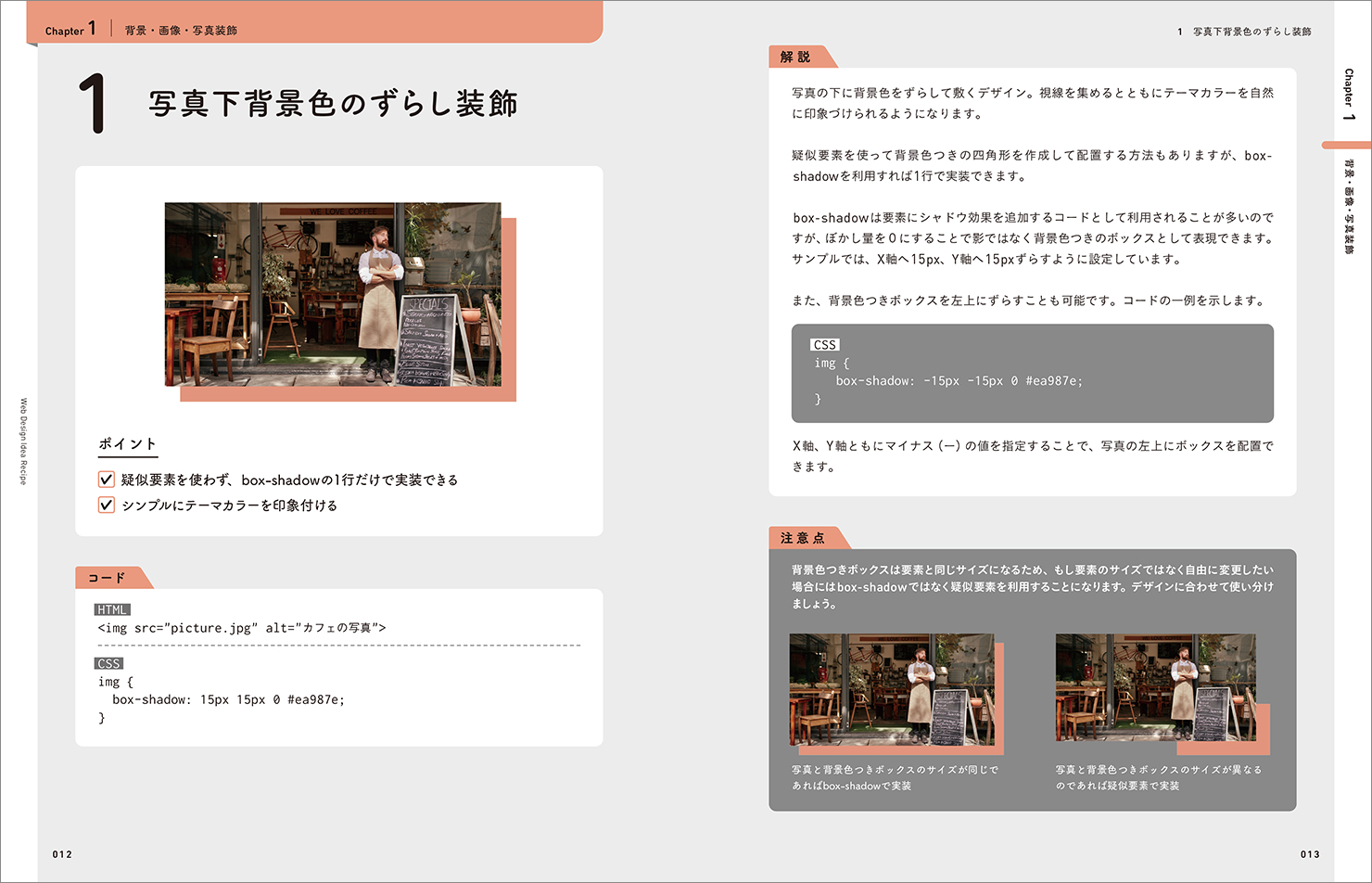Toggle the シンプルにテーマカラーを印象付ける checkbox
This screenshot has width=1372, height=883.
(x=107, y=505)
